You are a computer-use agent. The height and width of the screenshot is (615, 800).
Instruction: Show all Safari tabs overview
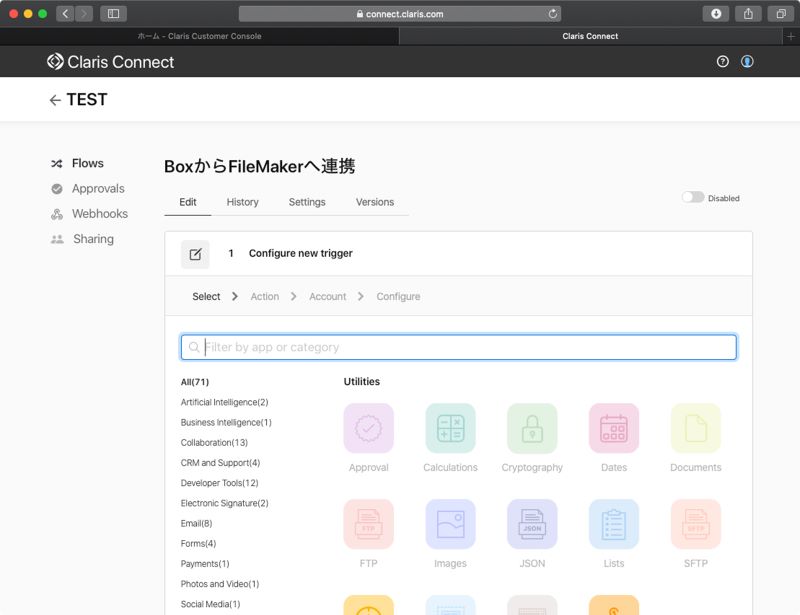781,14
